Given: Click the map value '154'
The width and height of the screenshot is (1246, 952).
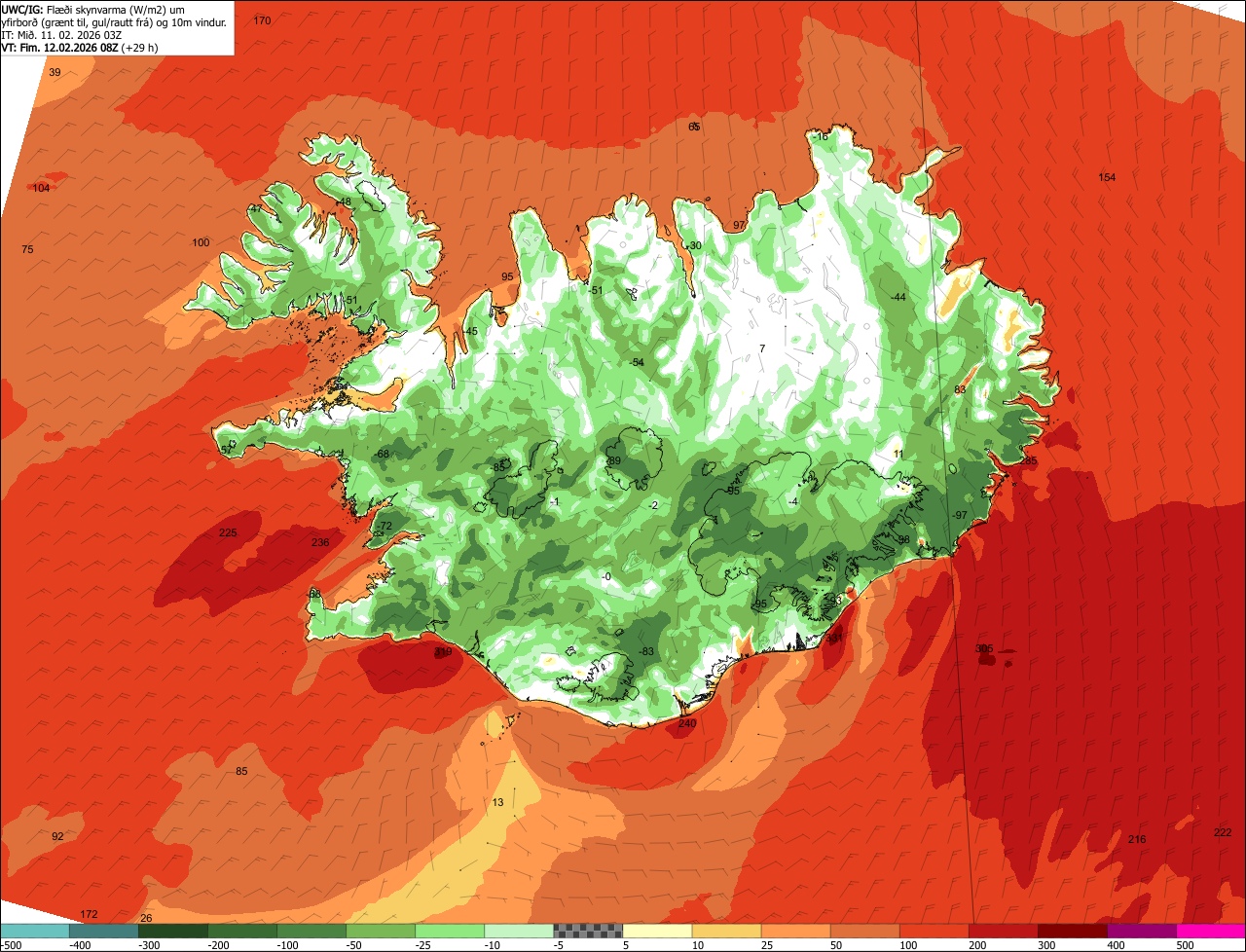Looking at the screenshot, I should pyautogui.click(x=1107, y=177).
